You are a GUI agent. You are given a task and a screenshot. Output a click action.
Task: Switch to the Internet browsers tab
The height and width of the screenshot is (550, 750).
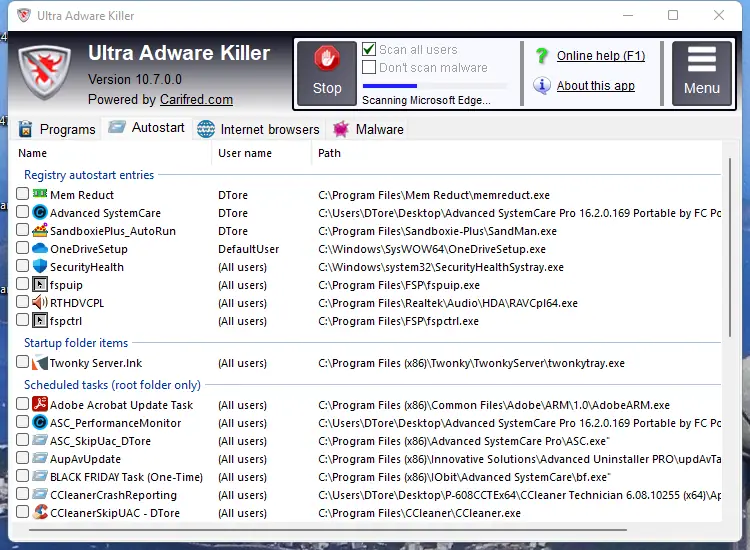[258, 129]
